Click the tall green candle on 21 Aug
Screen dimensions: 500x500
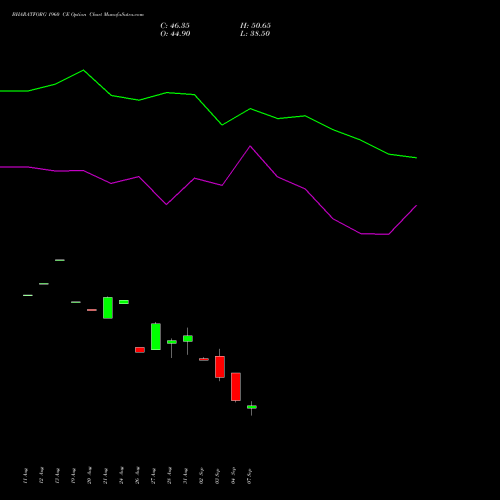[x=108, y=308]
